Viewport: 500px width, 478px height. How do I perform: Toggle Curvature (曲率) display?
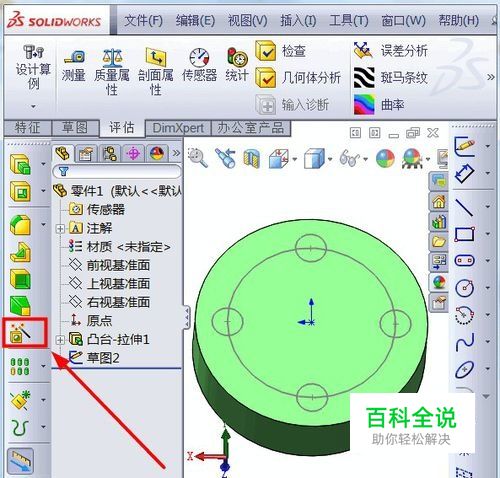click(x=379, y=104)
